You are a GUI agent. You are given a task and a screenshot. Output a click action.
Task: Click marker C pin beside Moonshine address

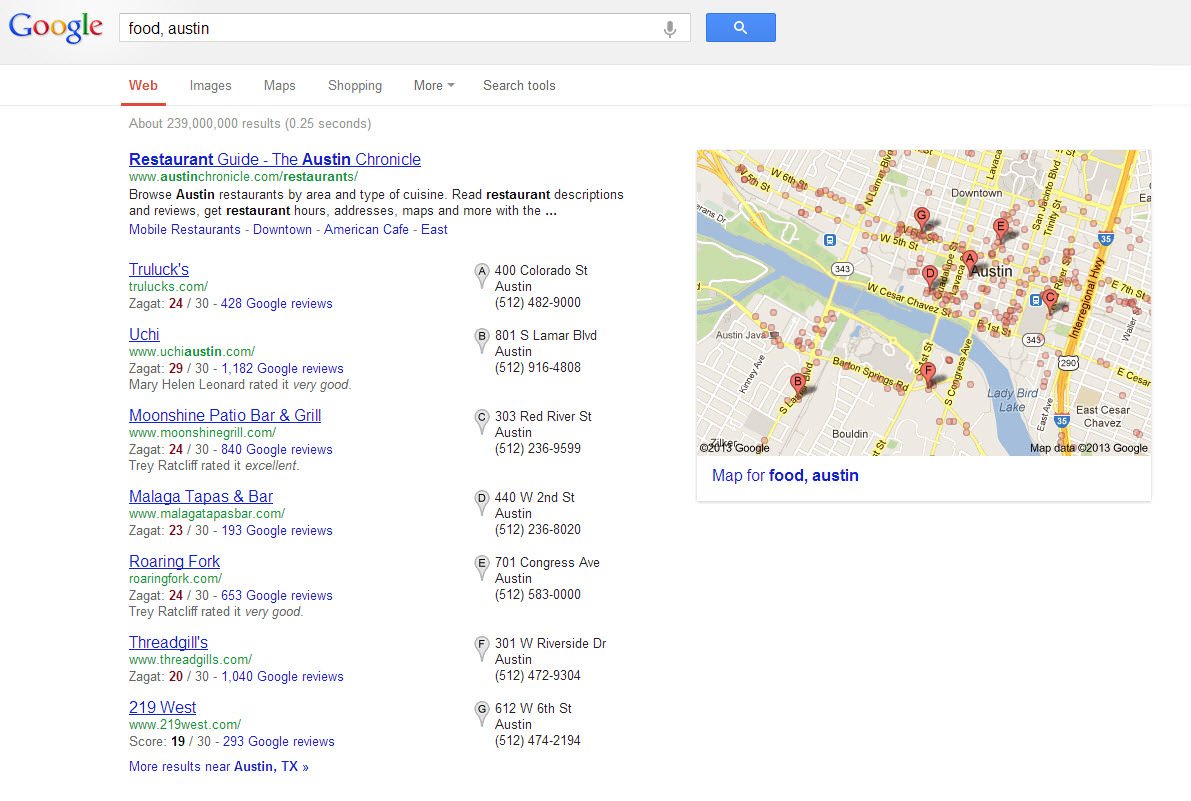(x=482, y=421)
